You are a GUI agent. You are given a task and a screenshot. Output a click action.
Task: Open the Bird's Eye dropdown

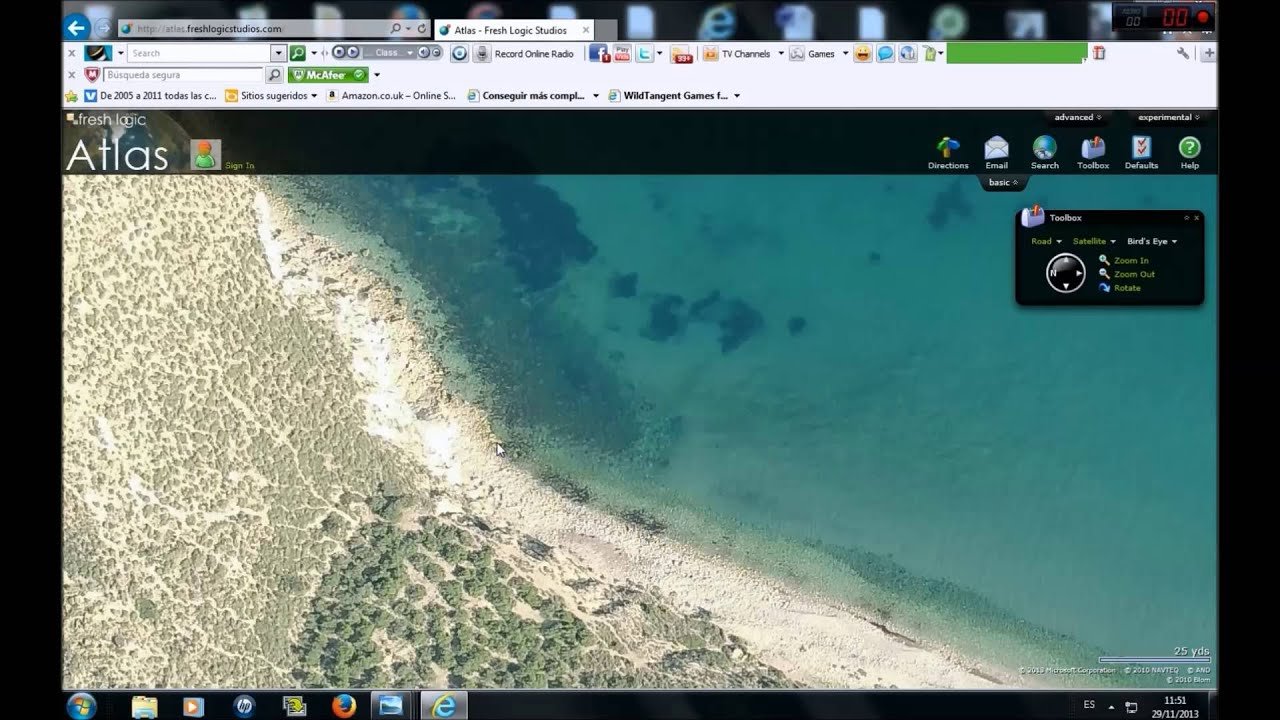coord(1151,241)
